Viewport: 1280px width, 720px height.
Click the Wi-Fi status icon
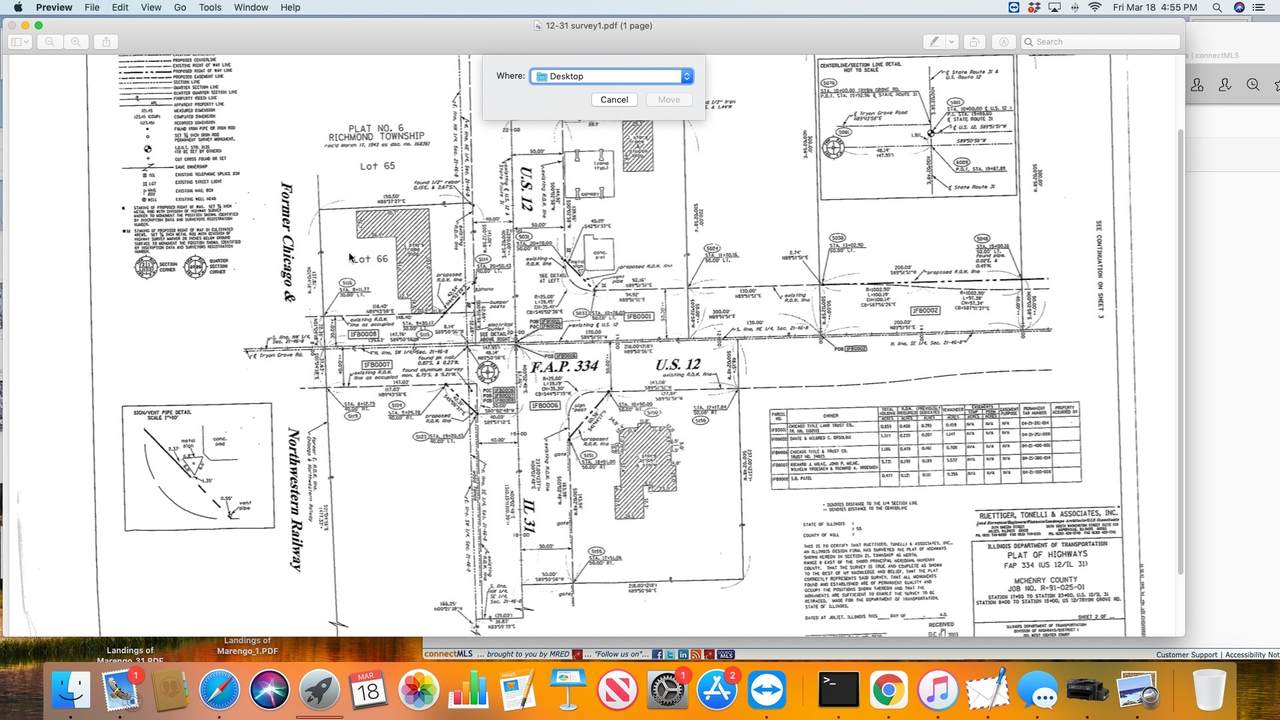pos(1094,7)
